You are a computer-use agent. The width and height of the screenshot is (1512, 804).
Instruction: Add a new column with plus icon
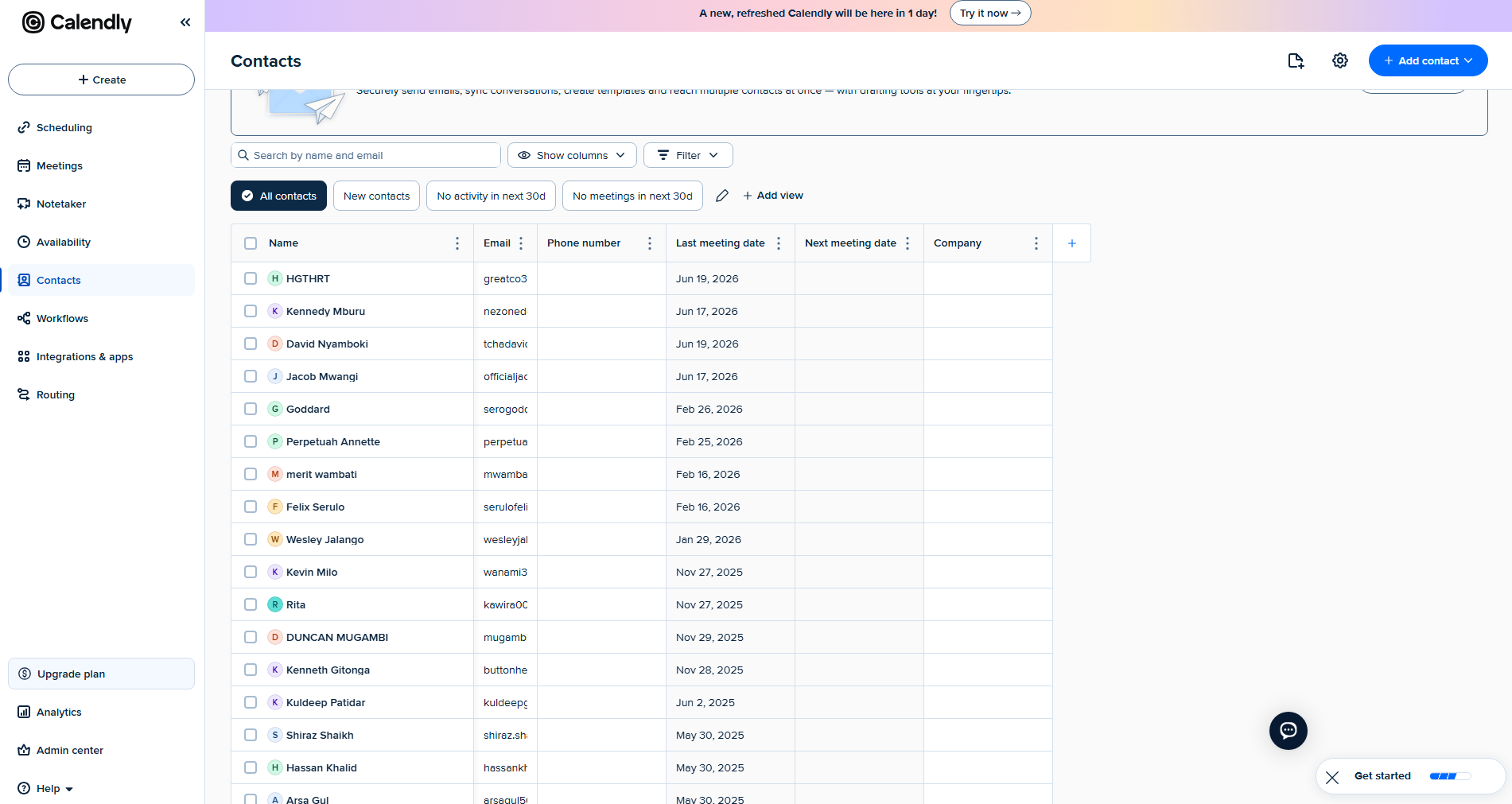pyautogui.click(x=1072, y=243)
